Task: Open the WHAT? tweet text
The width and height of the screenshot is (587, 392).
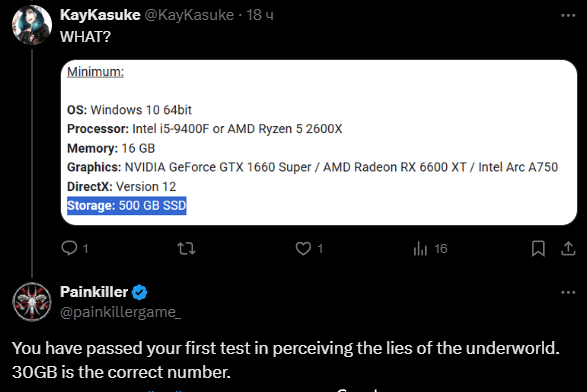Action: pyautogui.click(x=85, y=37)
